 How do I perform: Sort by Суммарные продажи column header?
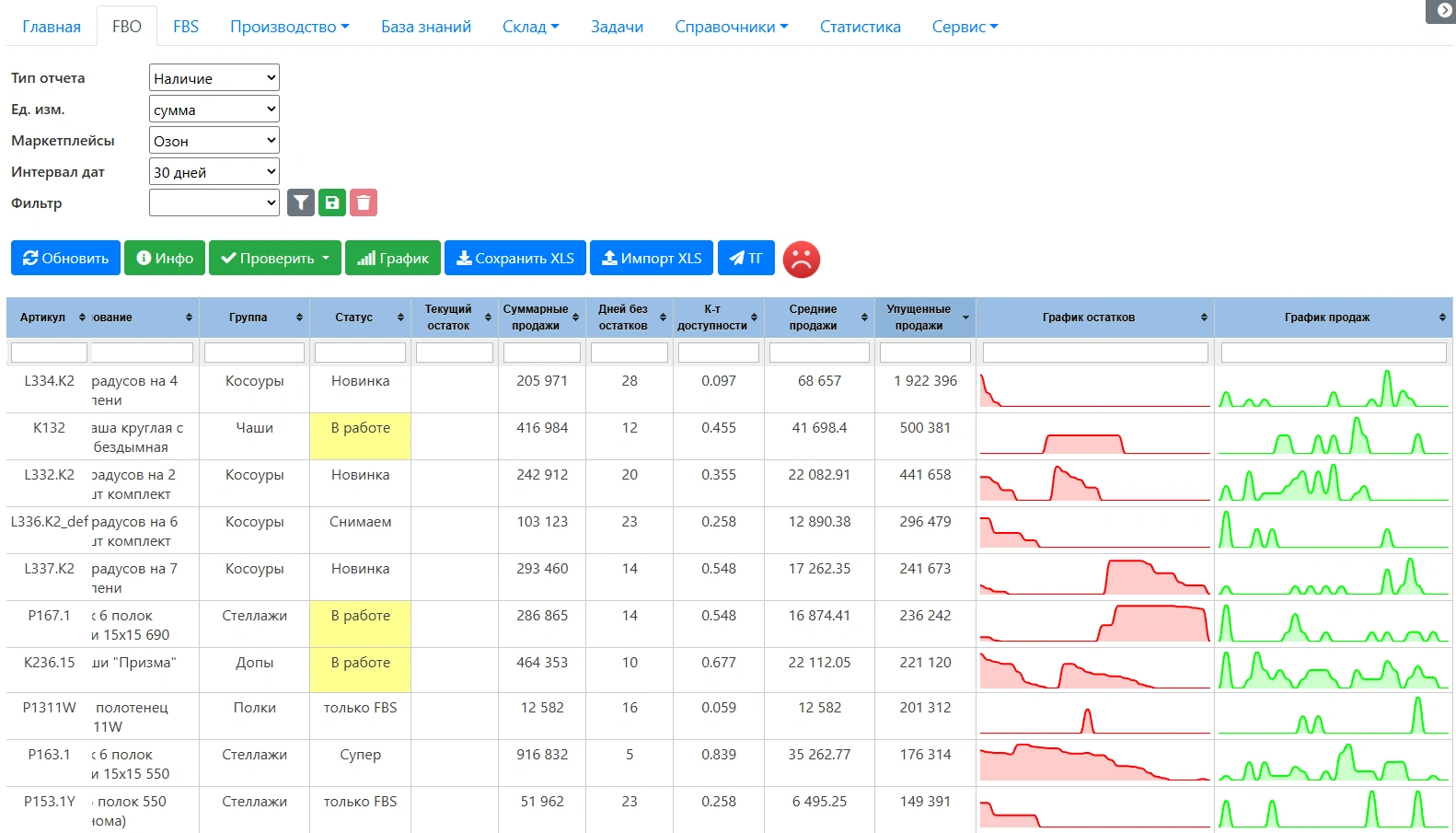click(542, 318)
